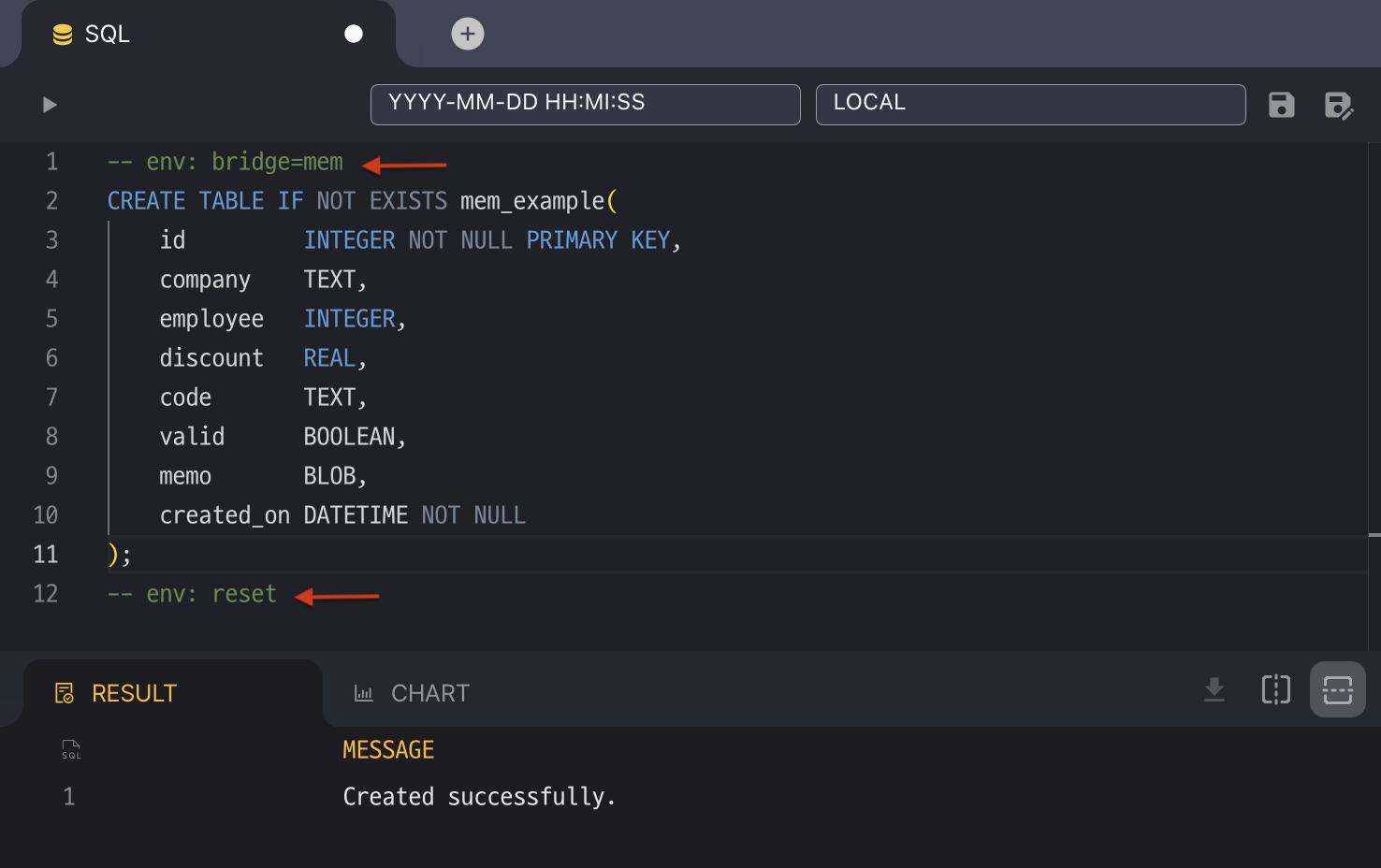Open the LOCAL timezone dropdown
The width and height of the screenshot is (1381, 868).
(1030, 104)
